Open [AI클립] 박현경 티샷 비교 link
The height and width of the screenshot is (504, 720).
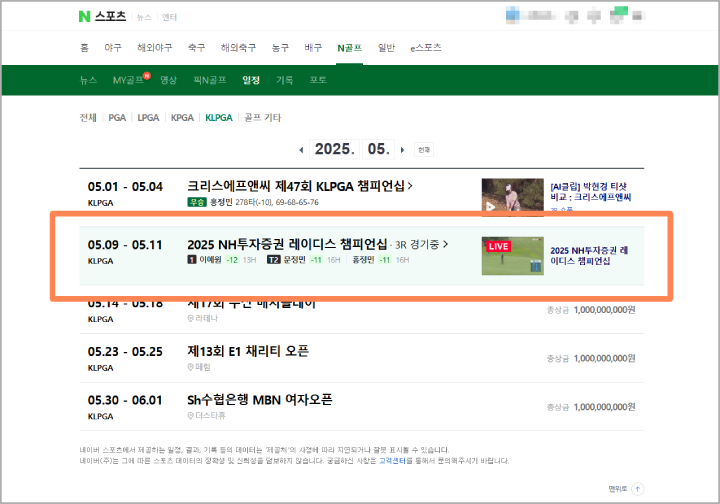(591, 192)
